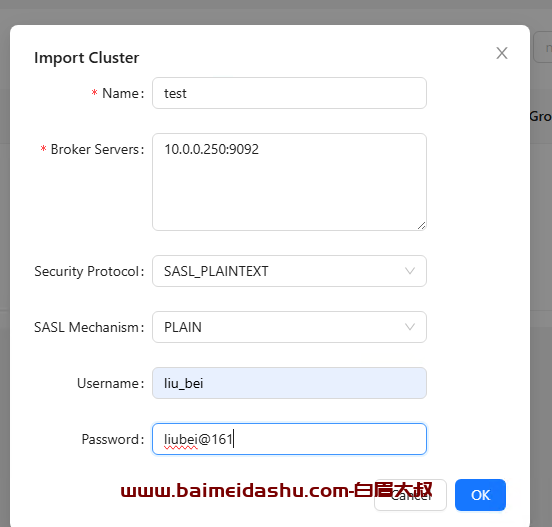Click the SASL Mechanism chevron arrow
The height and width of the screenshot is (527, 552).
coord(410,327)
